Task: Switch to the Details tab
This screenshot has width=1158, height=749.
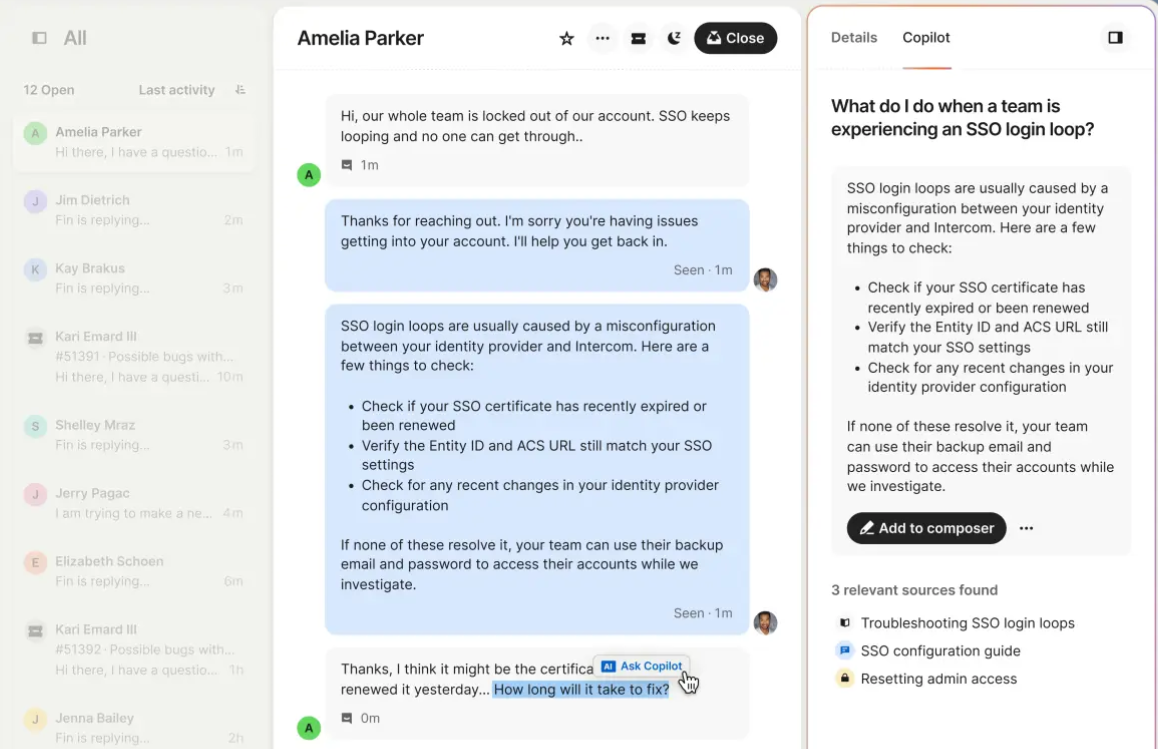Action: [x=854, y=38]
